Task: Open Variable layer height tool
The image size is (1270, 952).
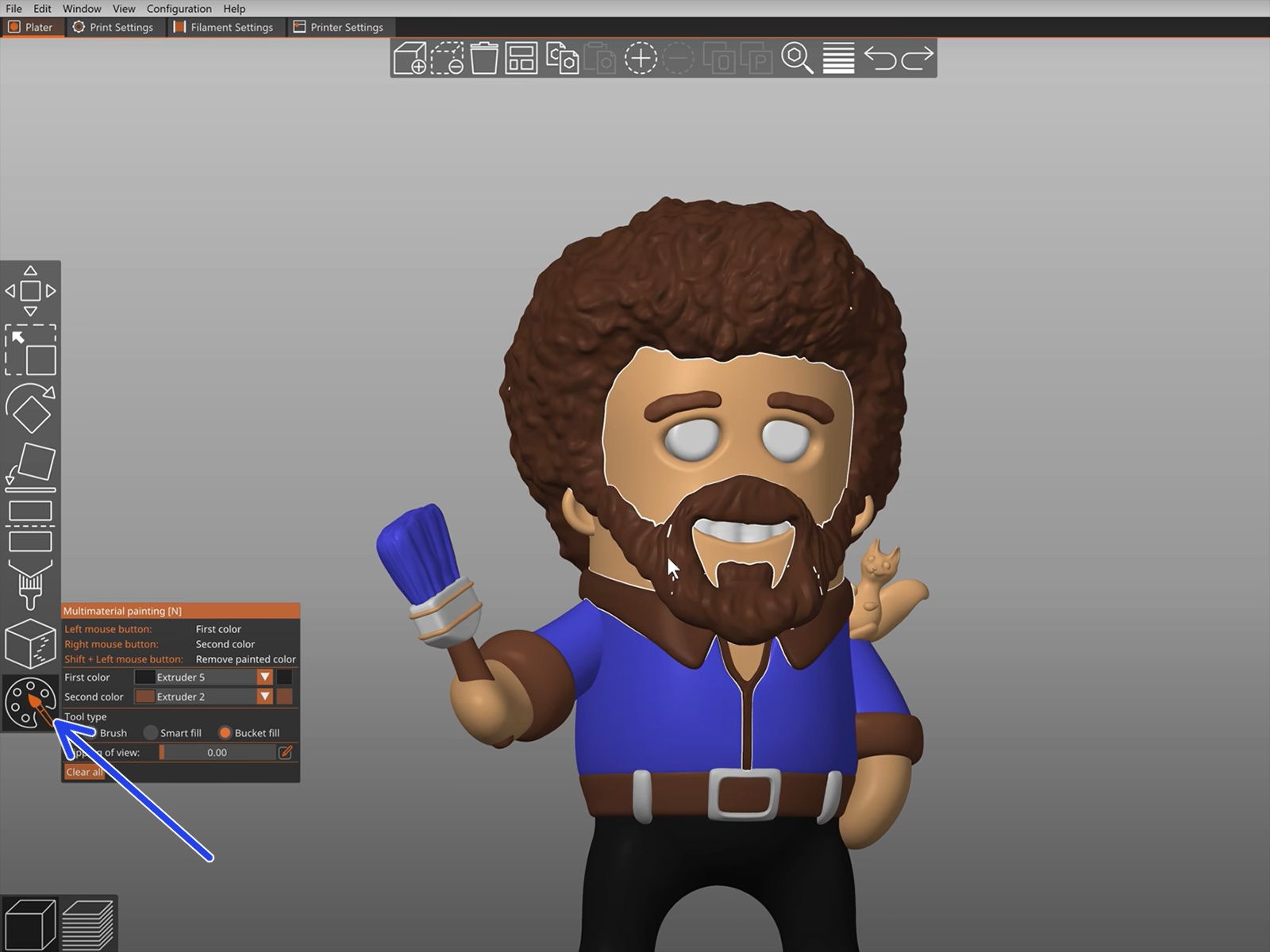Action: tap(838, 59)
